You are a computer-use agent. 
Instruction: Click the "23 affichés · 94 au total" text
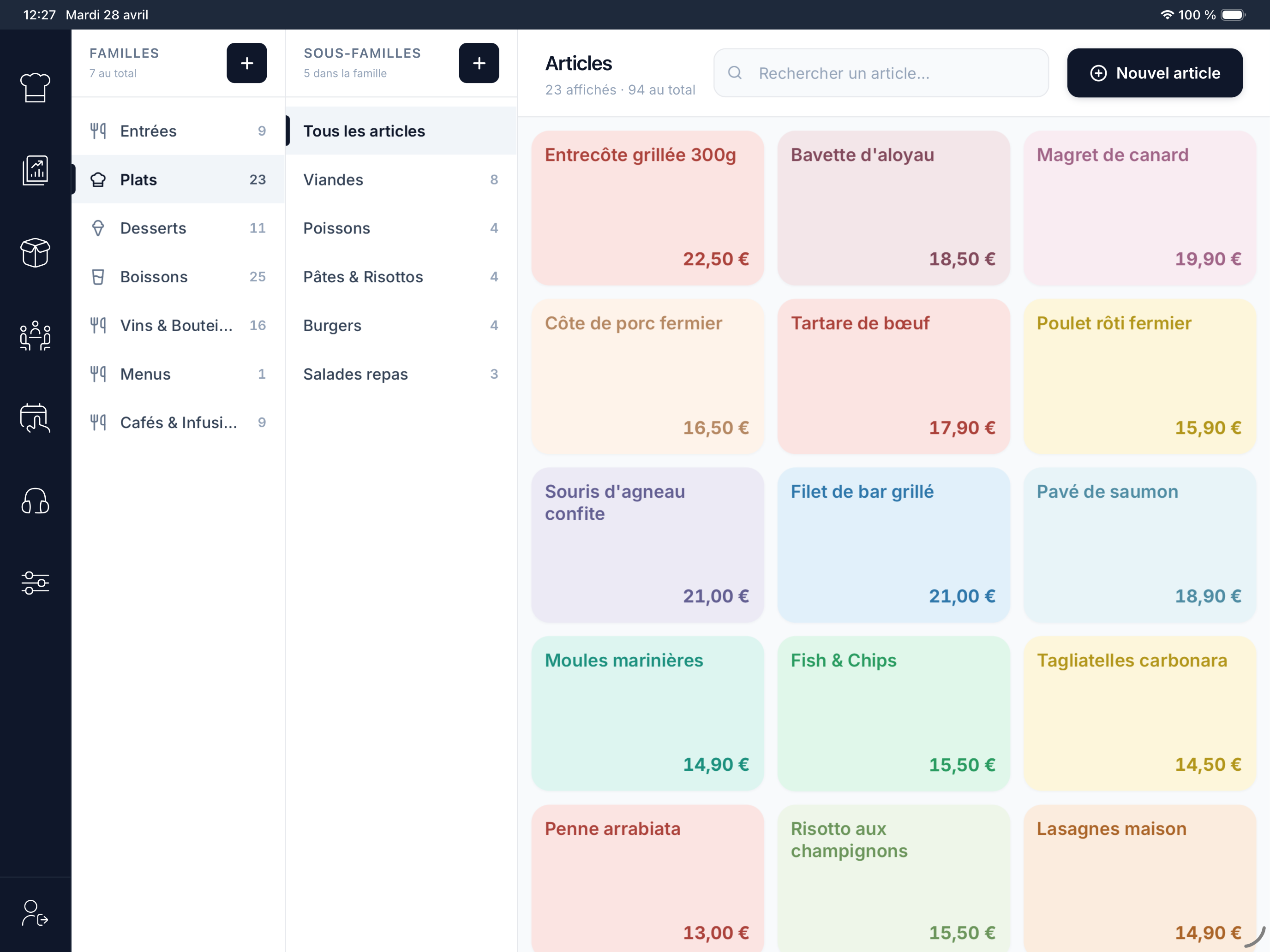coord(620,90)
